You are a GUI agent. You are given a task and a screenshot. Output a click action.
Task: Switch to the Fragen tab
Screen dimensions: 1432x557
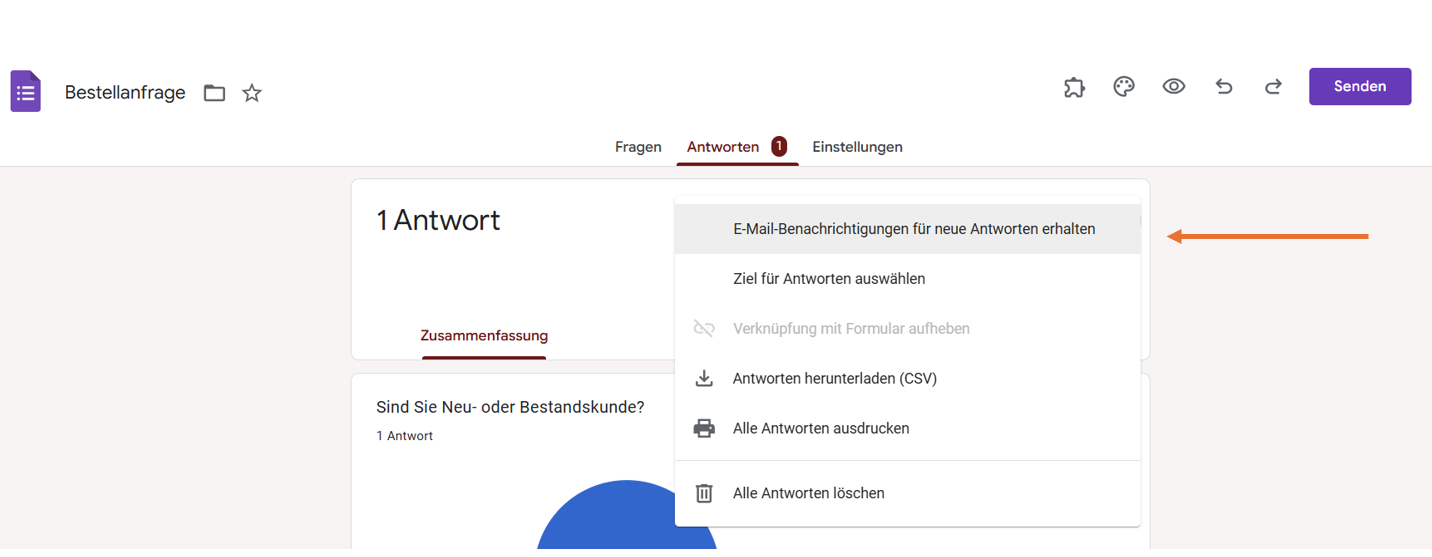(638, 147)
